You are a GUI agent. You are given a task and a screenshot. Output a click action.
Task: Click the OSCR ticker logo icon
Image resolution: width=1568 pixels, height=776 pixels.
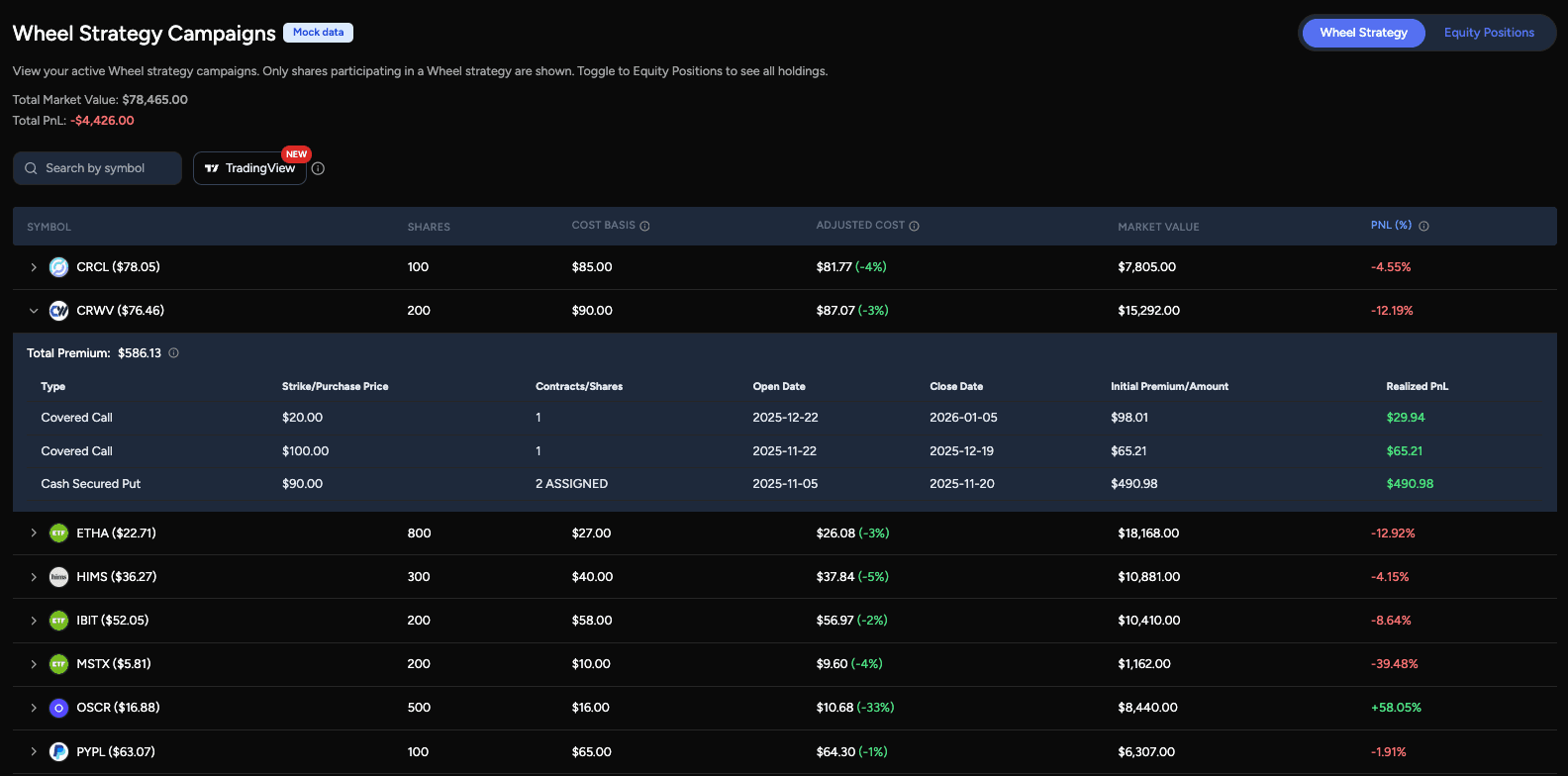(58, 708)
